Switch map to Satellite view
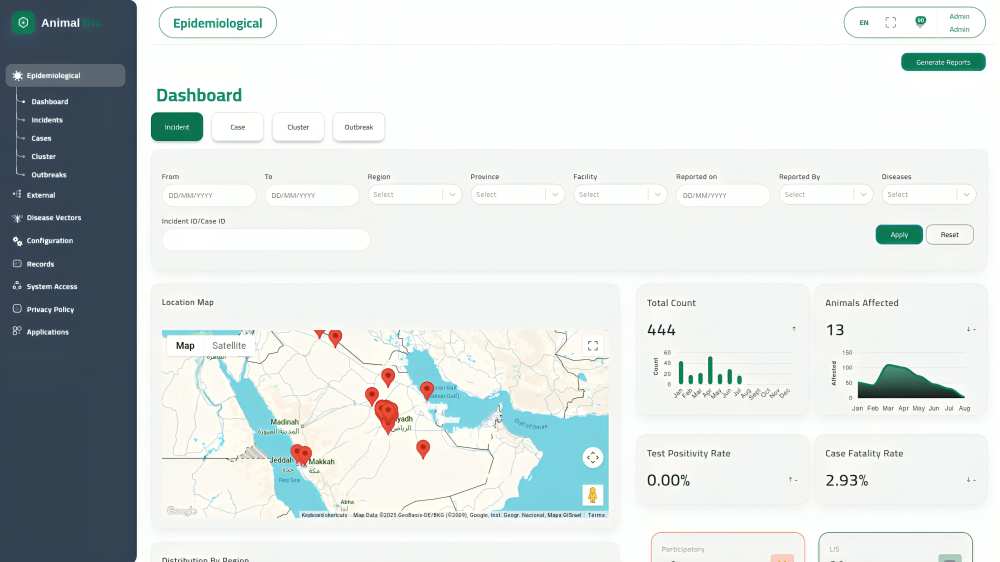1000x562 pixels. pyautogui.click(x=228, y=346)
